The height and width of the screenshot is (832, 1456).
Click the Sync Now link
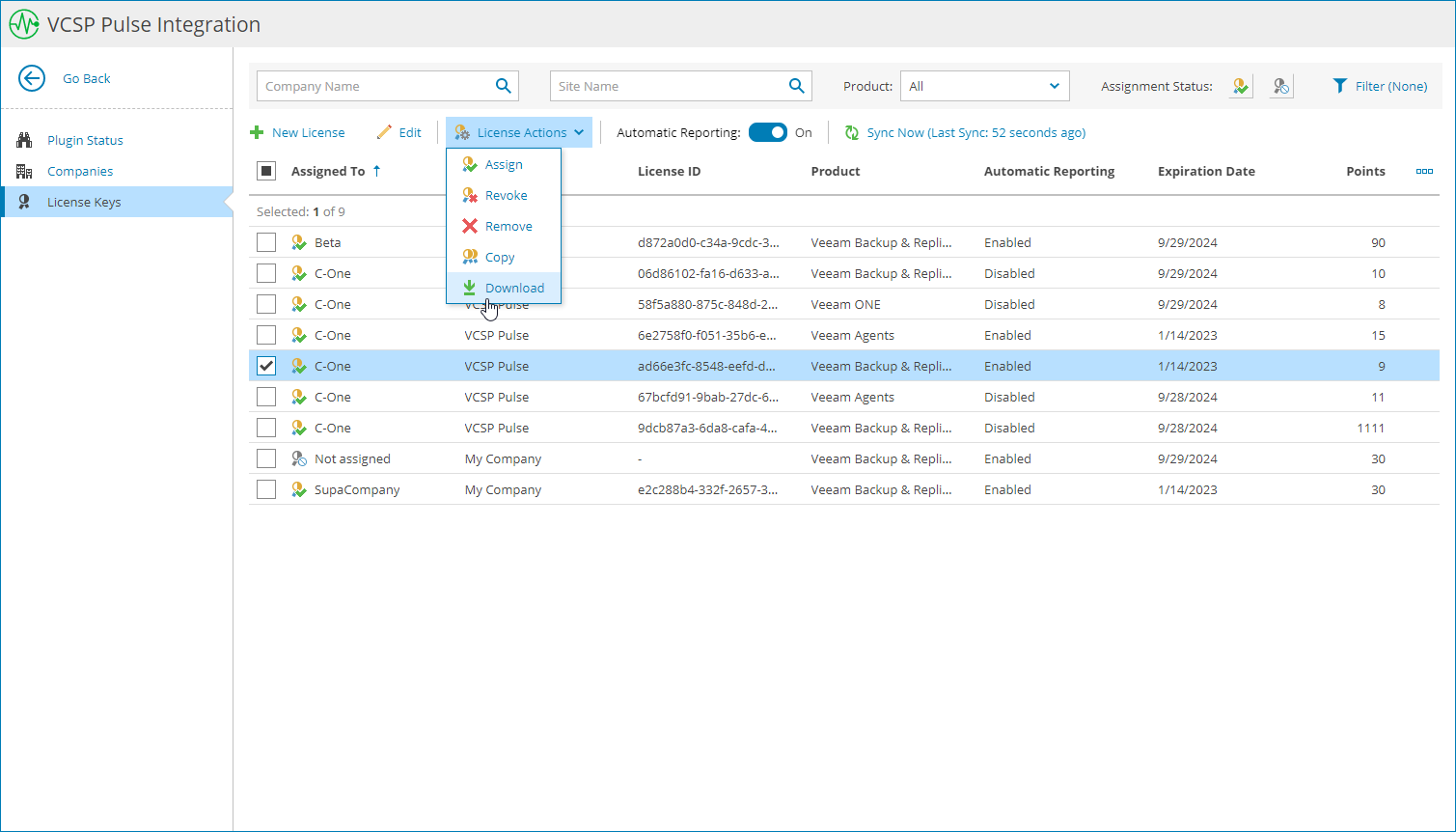click(965, 132)
